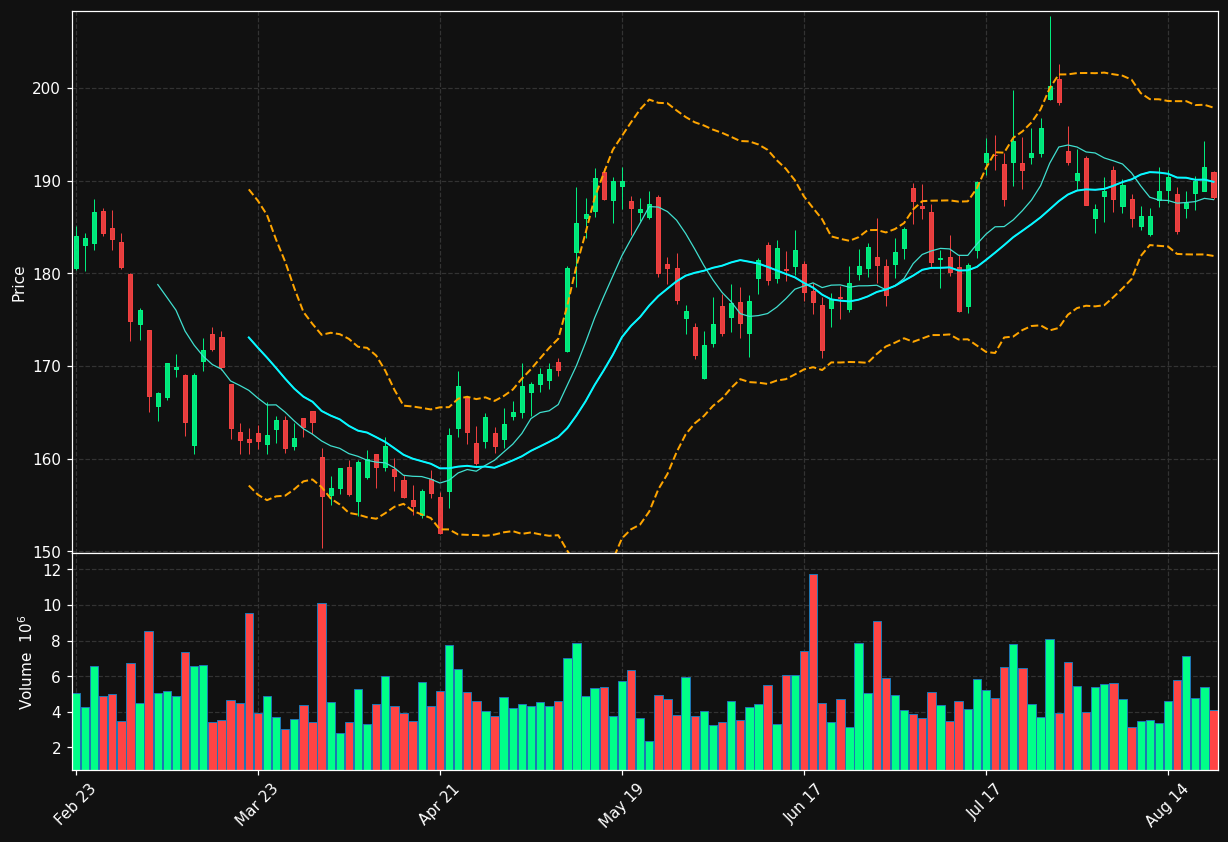Select the 180 price tick label
The image size is (1228, 842).
tap(46, 274)
